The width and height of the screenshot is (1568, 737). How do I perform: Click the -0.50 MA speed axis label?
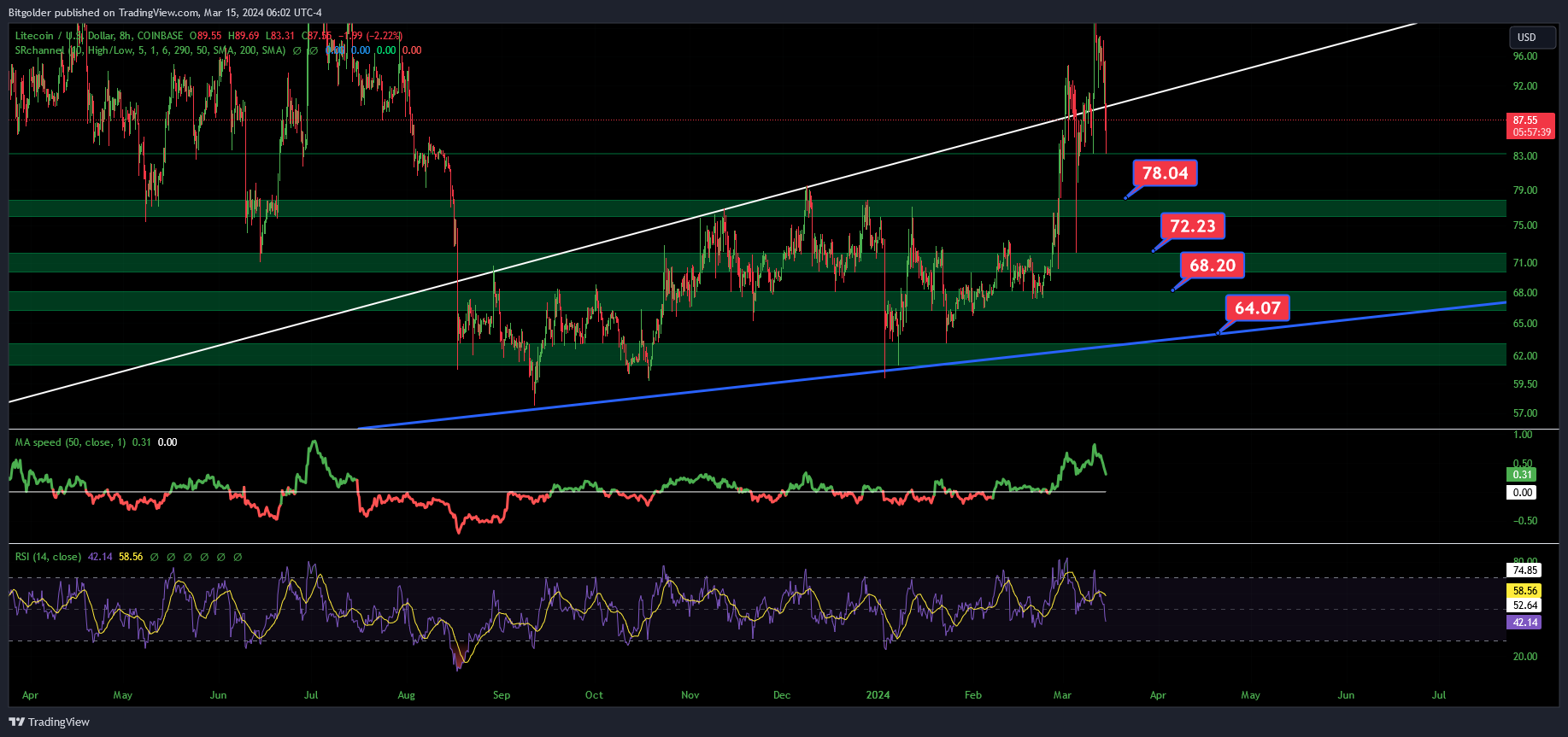(1524, 521)
